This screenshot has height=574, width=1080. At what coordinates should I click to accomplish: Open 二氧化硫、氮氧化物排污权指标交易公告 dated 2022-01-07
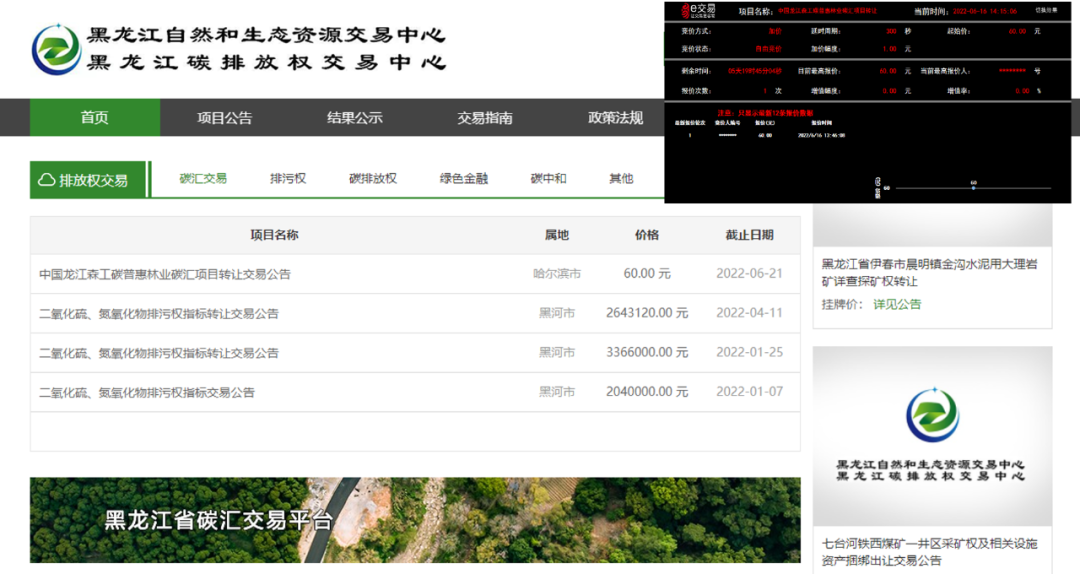[x=147, y=392]
